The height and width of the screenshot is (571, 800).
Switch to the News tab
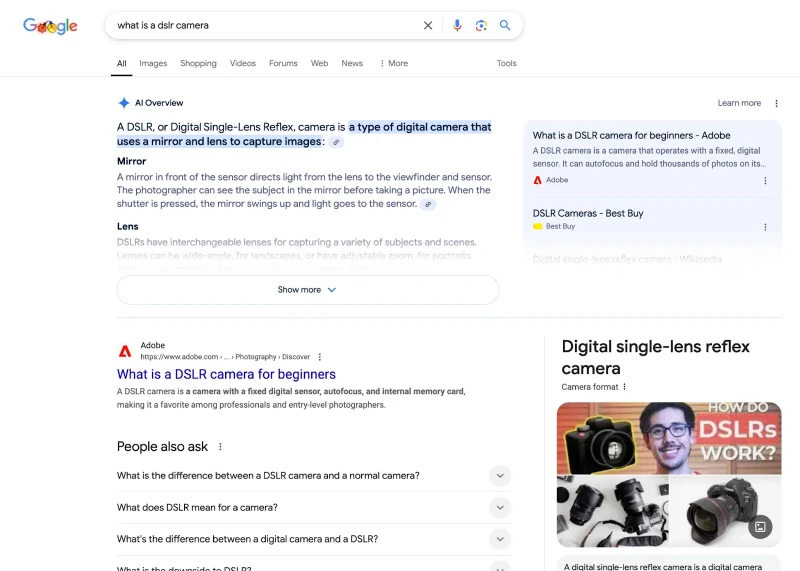coord(352,63)
